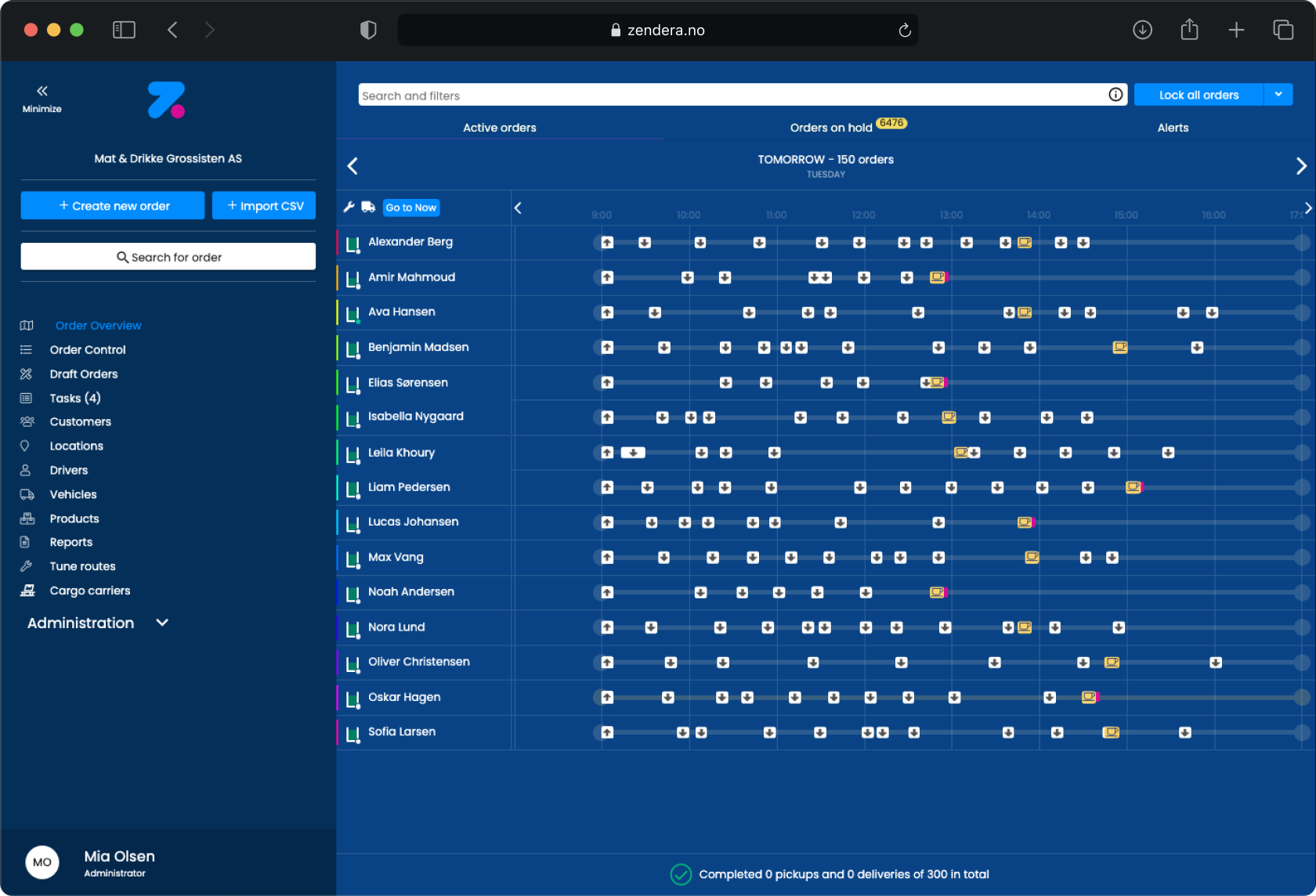Click Create new order button
The image size is (1316, 896).
click(113, 206)
